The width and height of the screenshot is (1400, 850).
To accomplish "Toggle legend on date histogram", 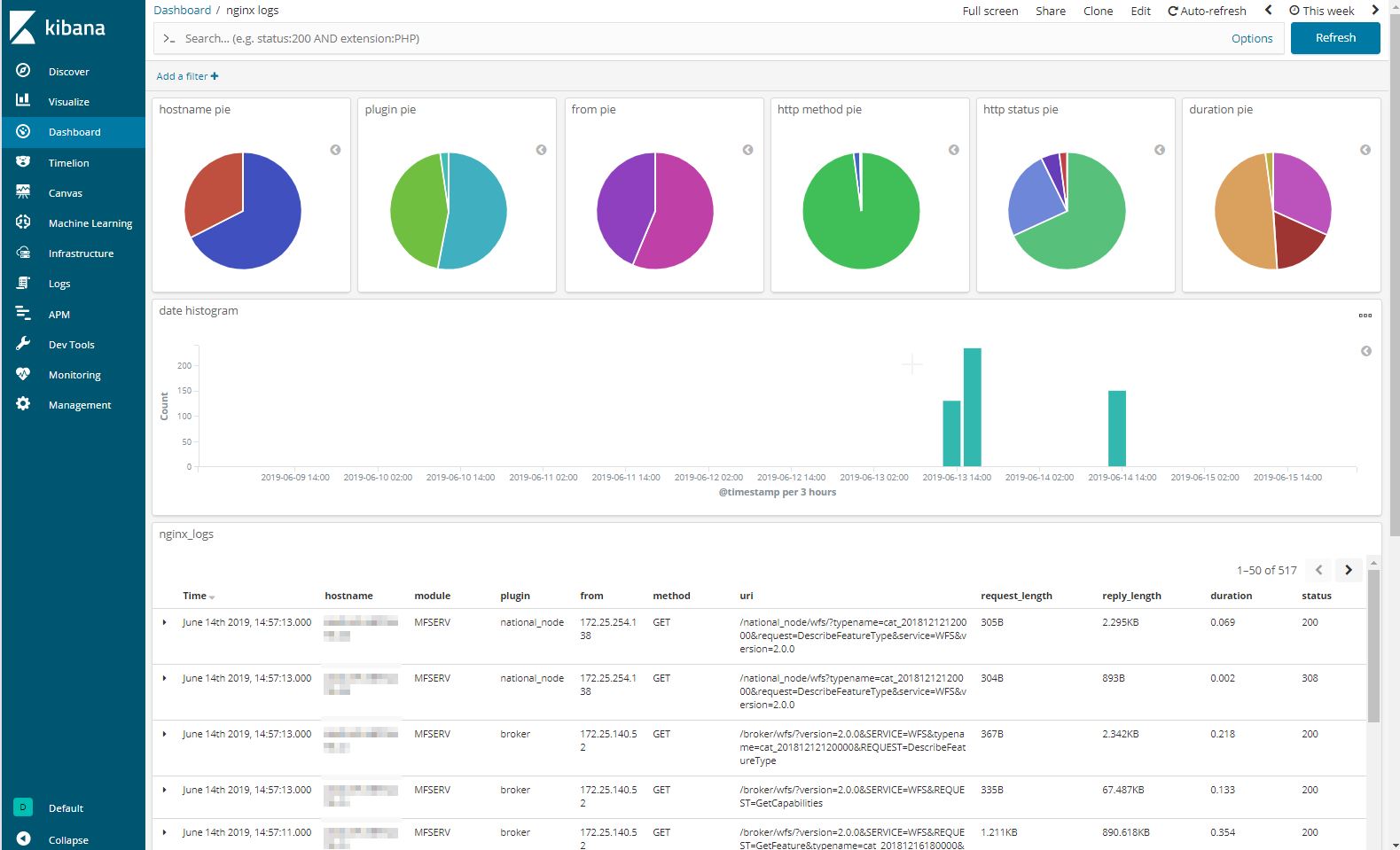I will point(1366,351).
